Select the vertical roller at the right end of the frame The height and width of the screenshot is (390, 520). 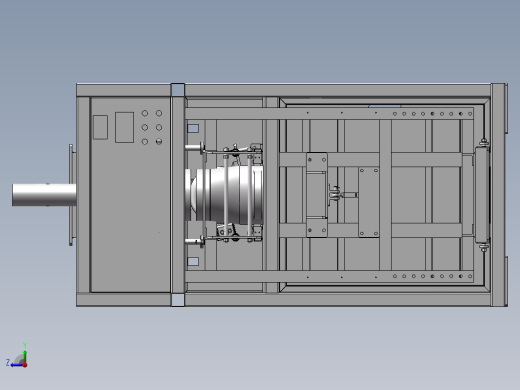coord(482,195)
